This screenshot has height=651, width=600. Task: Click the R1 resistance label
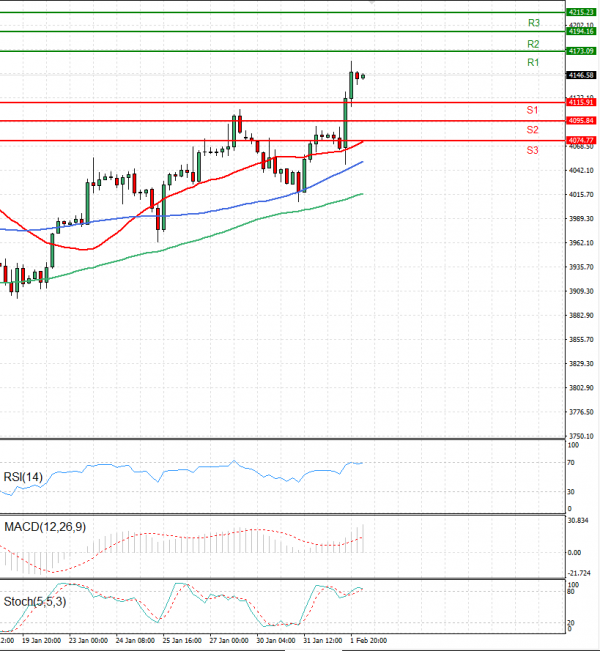point(533,62)
